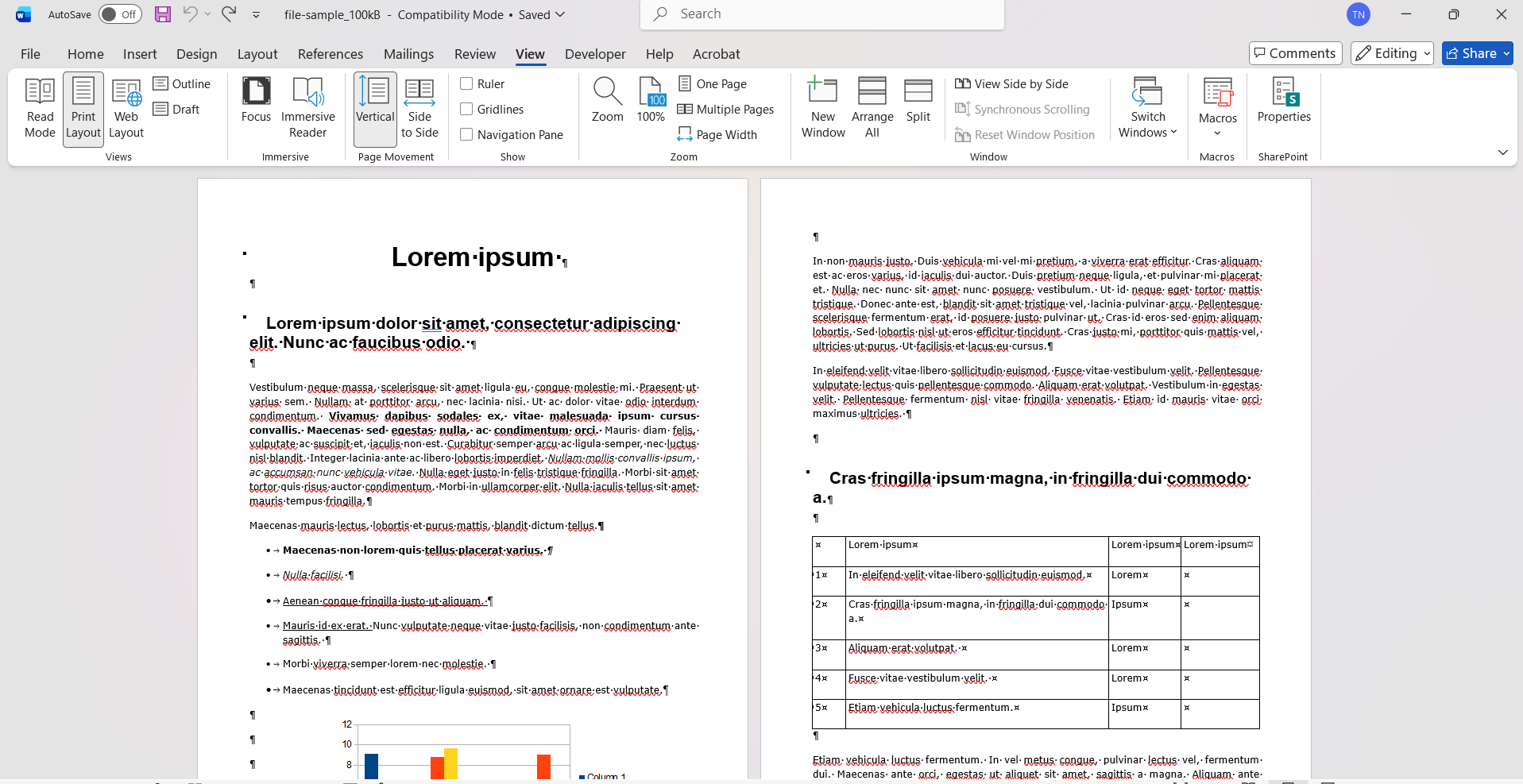This screenshot has width=1523, height=784.
Task: Click the chart on page one
Action: [485, 751]
